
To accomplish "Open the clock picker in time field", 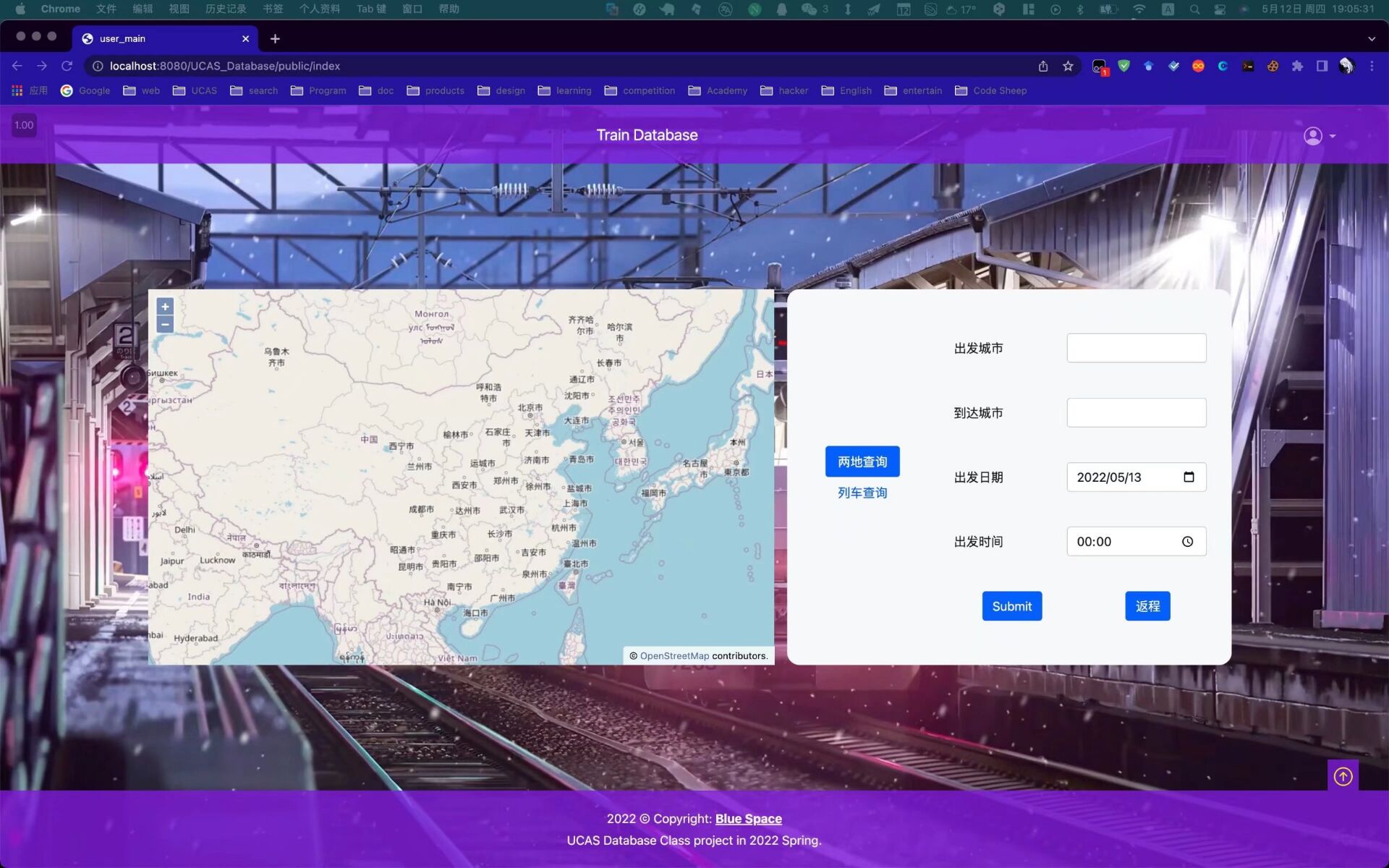I will pyautogui.click(x=1187, y=542).
